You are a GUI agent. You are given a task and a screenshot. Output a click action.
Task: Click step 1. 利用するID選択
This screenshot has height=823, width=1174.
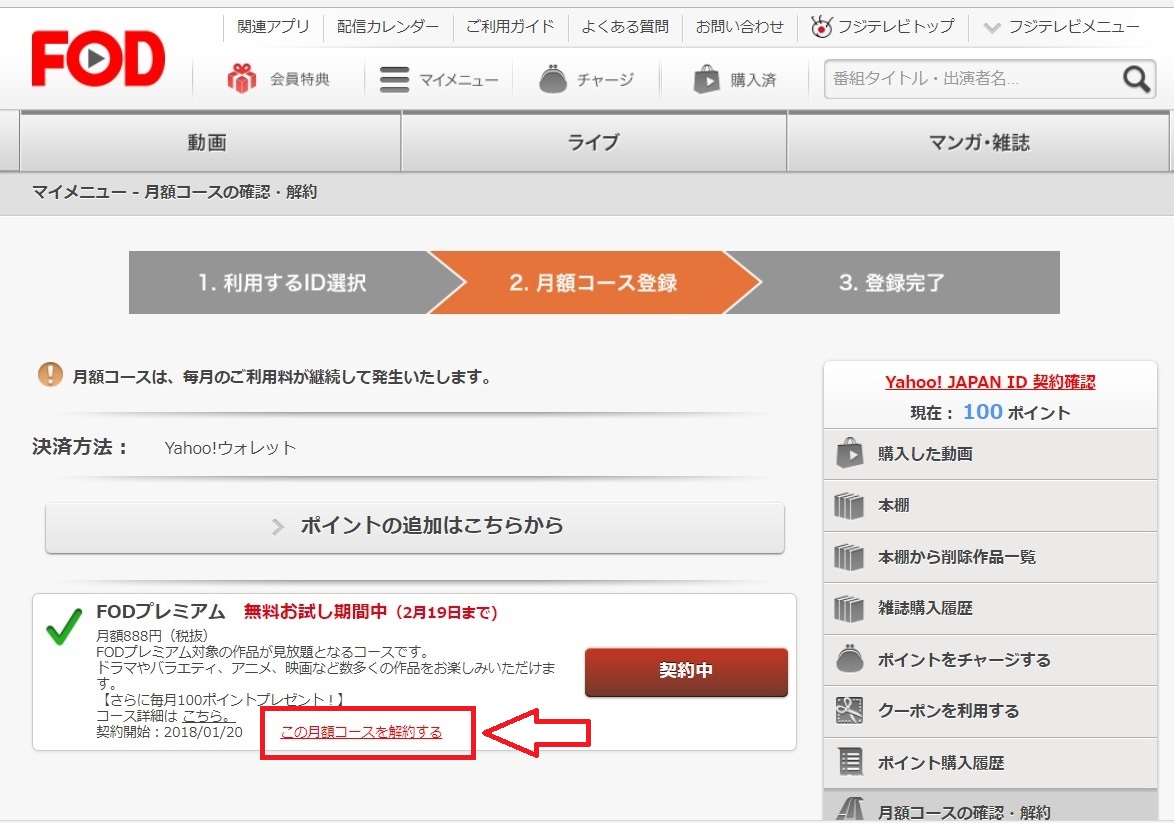click(282, 282)
